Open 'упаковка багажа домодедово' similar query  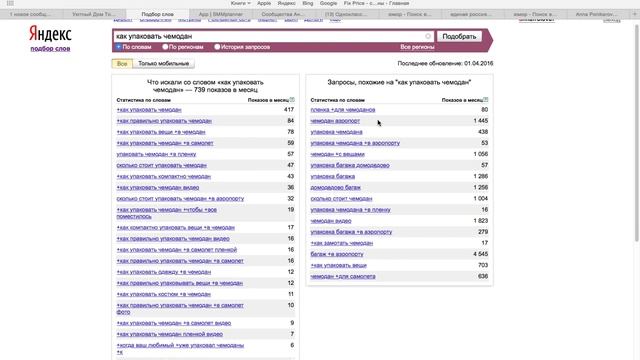tap(350, 165)
